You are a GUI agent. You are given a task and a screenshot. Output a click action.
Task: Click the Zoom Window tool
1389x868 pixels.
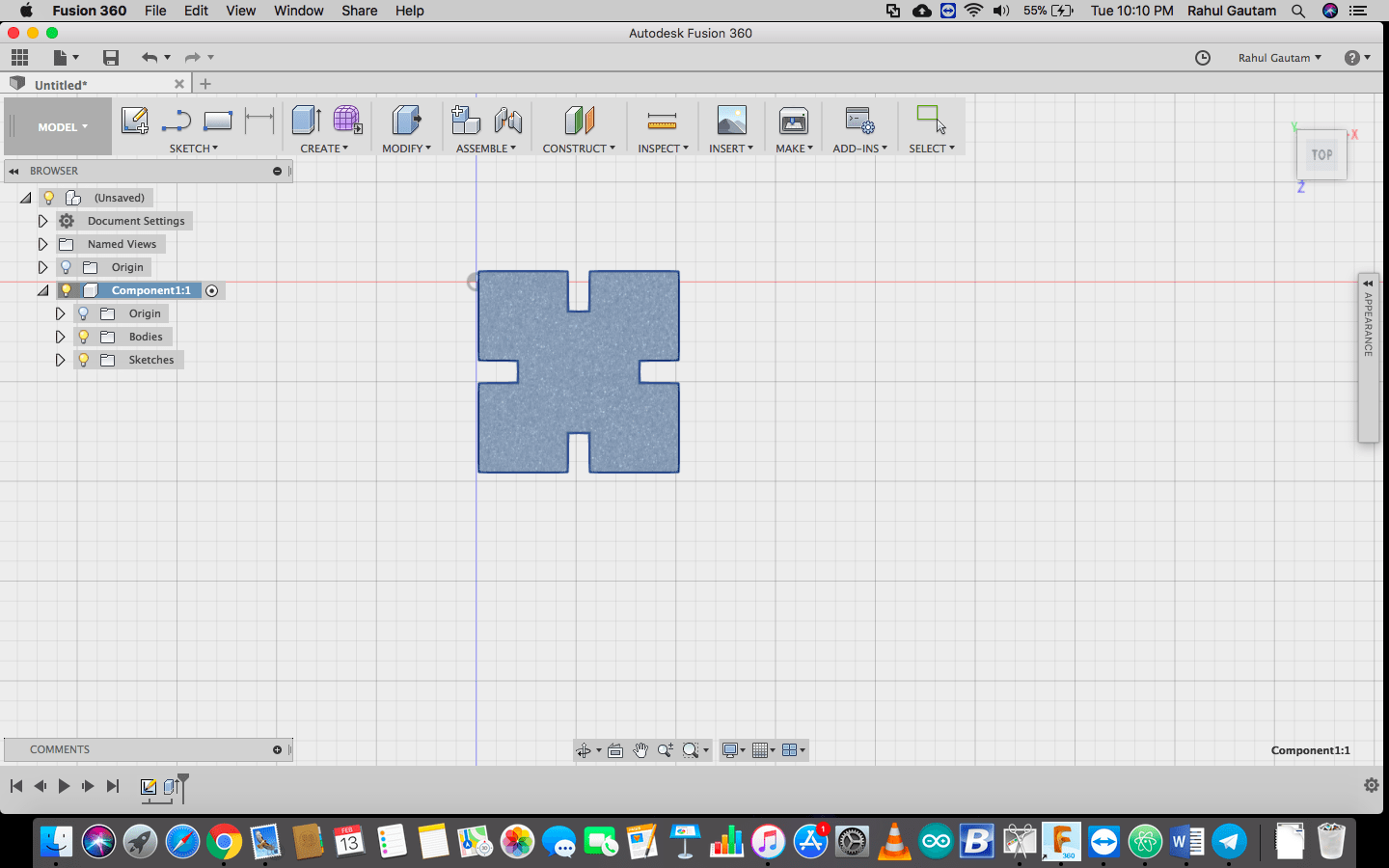[x=666, y=750]
